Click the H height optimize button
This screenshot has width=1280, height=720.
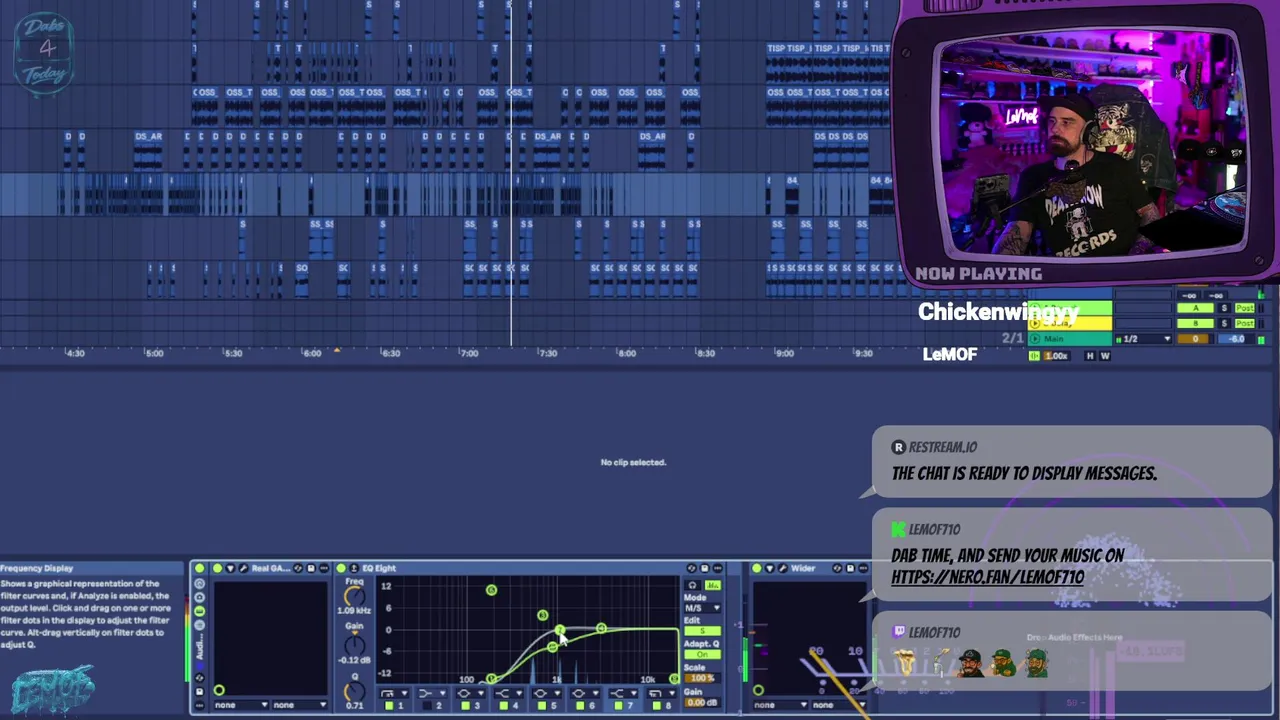click(x=1090, y=356)
